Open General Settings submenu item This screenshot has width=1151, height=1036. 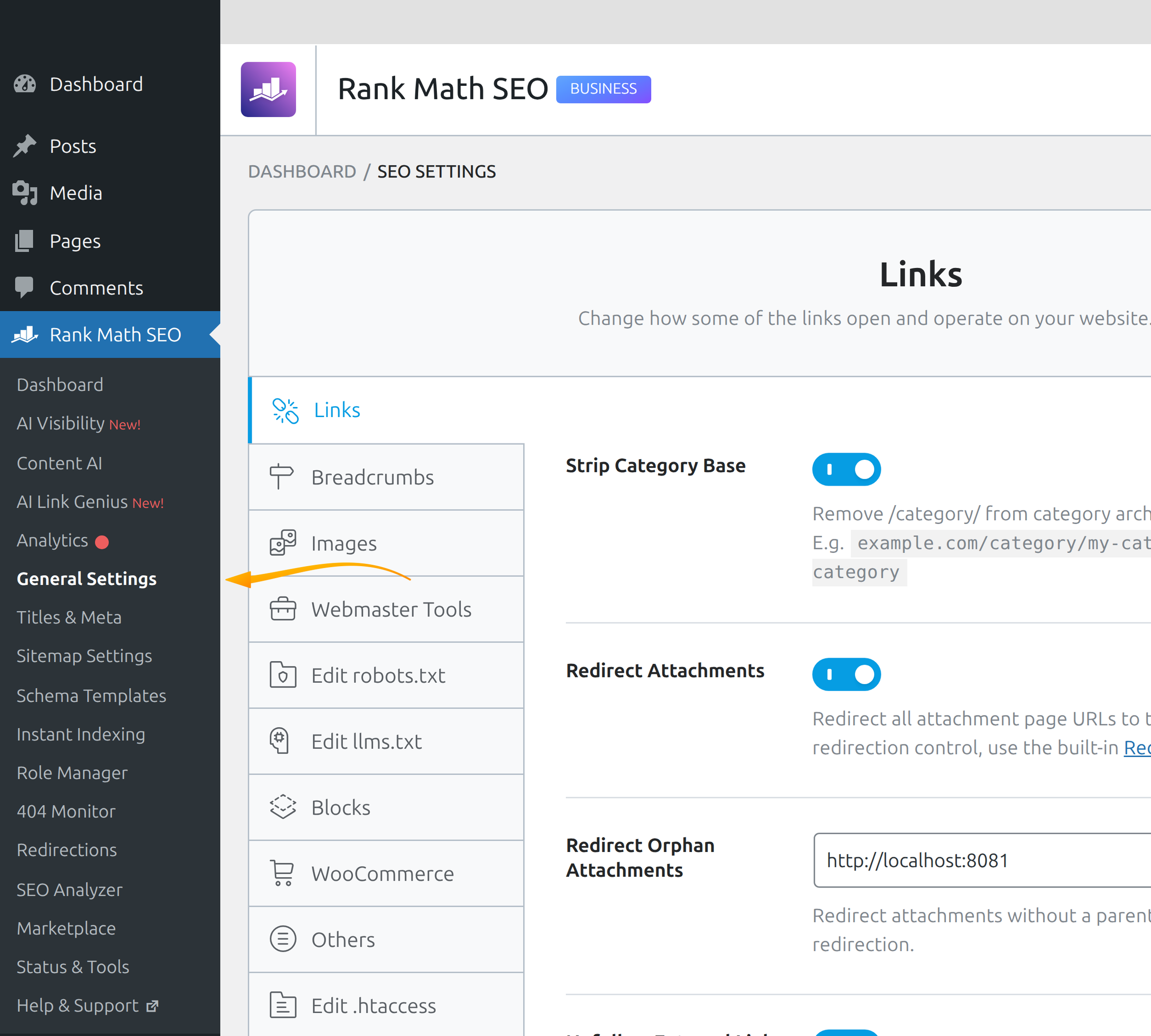pos(87,579)
